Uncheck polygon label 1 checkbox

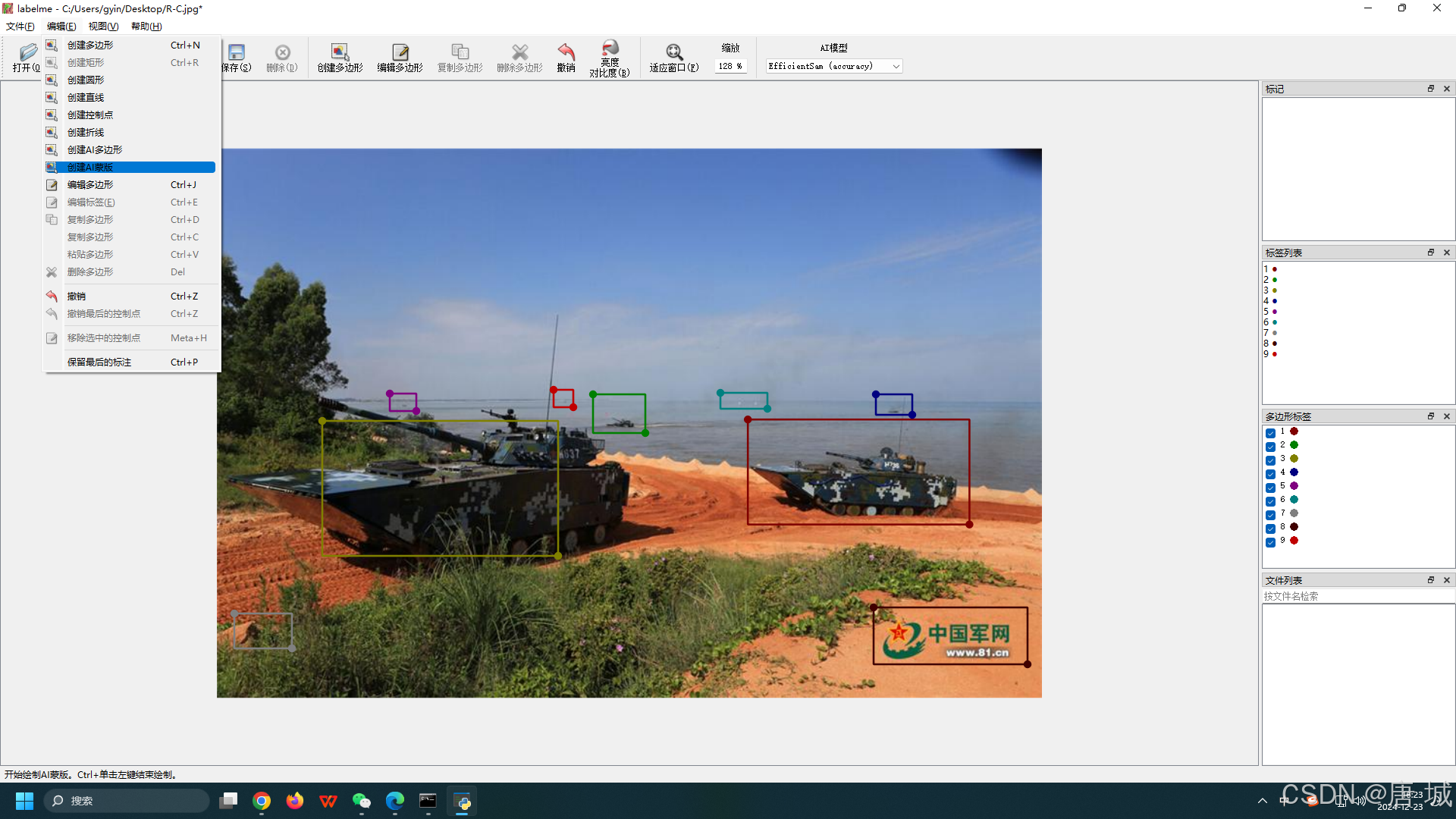(x=1270, y=433)
